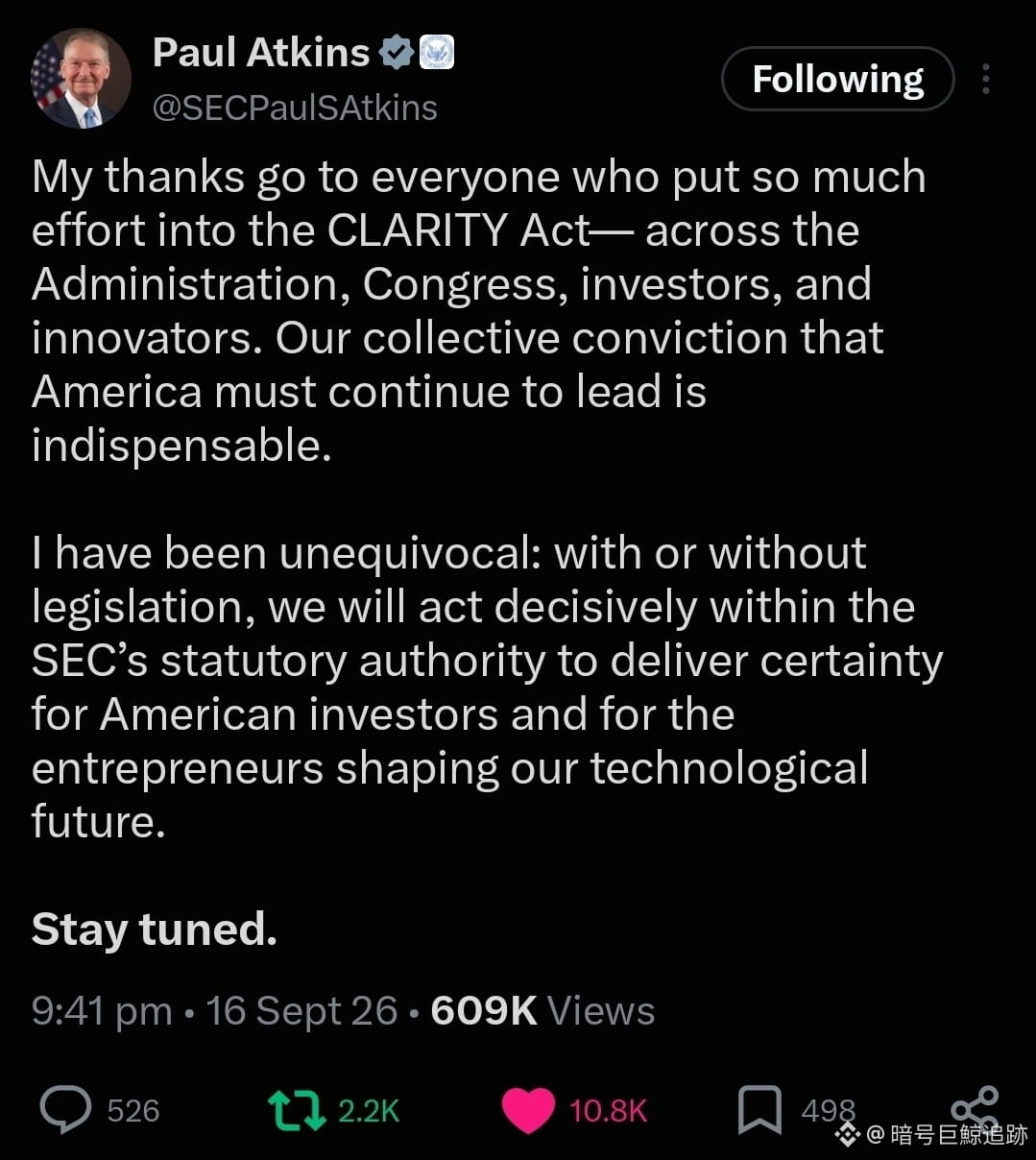Click the diamond watermark logo icon
This screenshot has height=1160, width=1036.
(847, 1135)
